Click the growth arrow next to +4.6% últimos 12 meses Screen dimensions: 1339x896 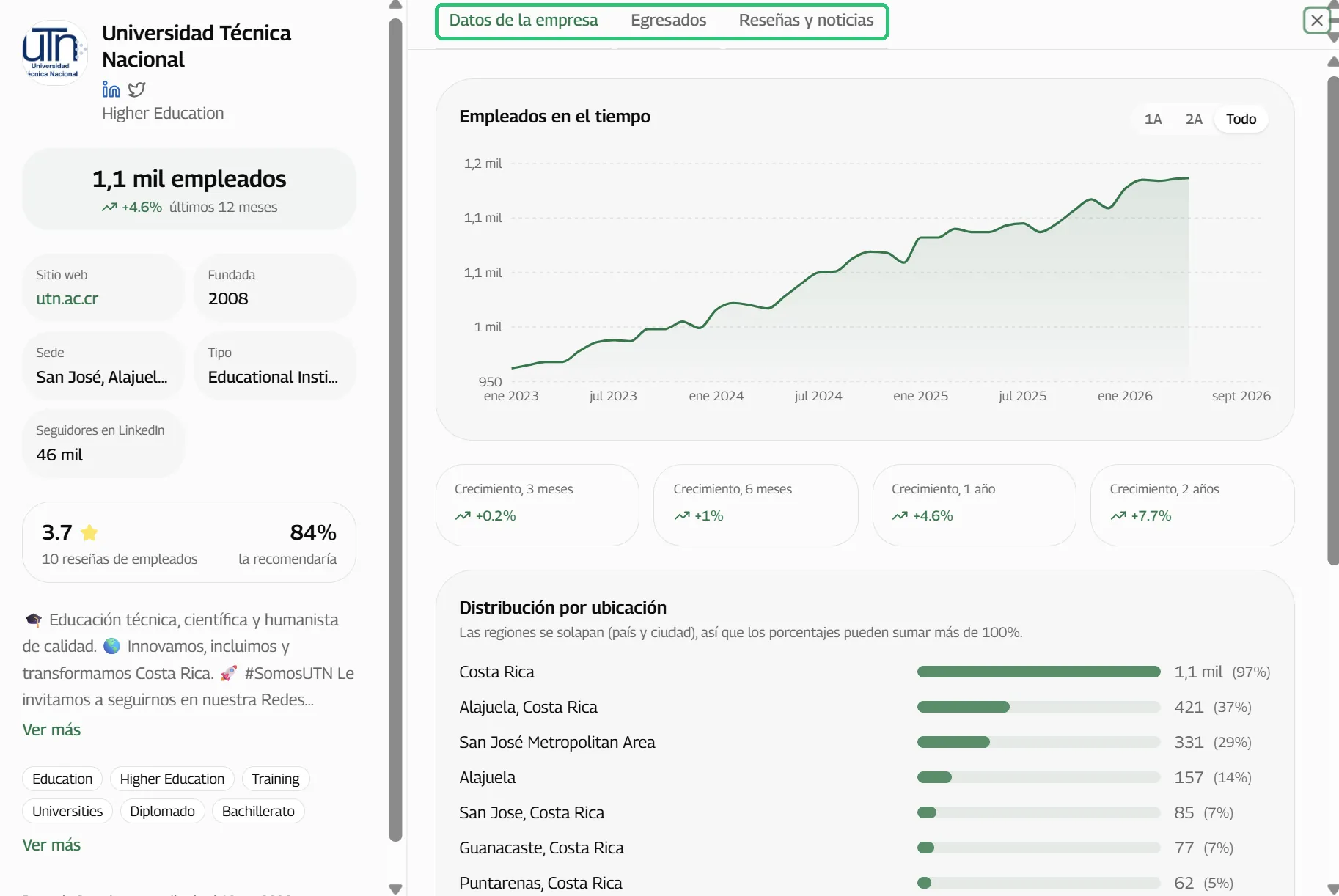tap(109, 208)
